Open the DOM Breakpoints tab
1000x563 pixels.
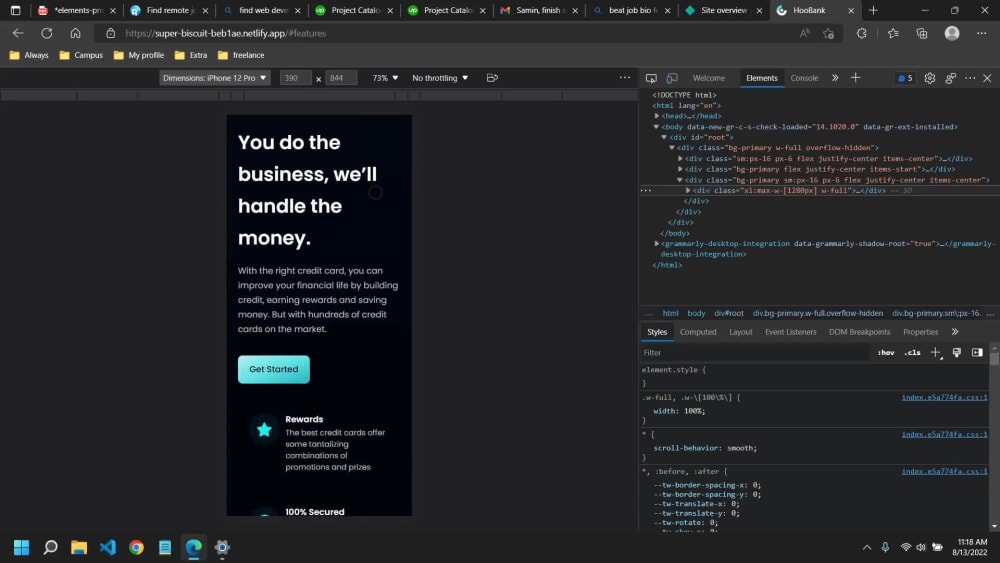(x=859, y=332)
